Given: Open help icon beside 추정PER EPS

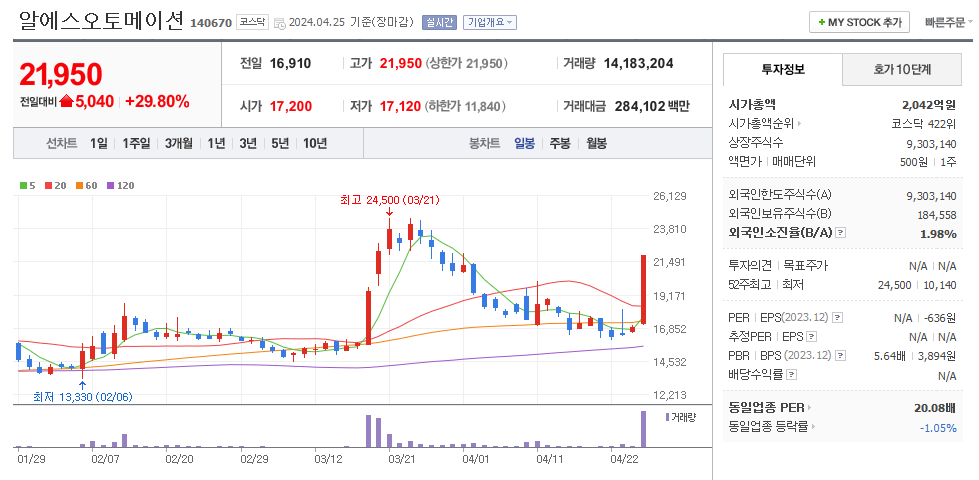Looking at the screenshot, I should [x=811, y=337].
